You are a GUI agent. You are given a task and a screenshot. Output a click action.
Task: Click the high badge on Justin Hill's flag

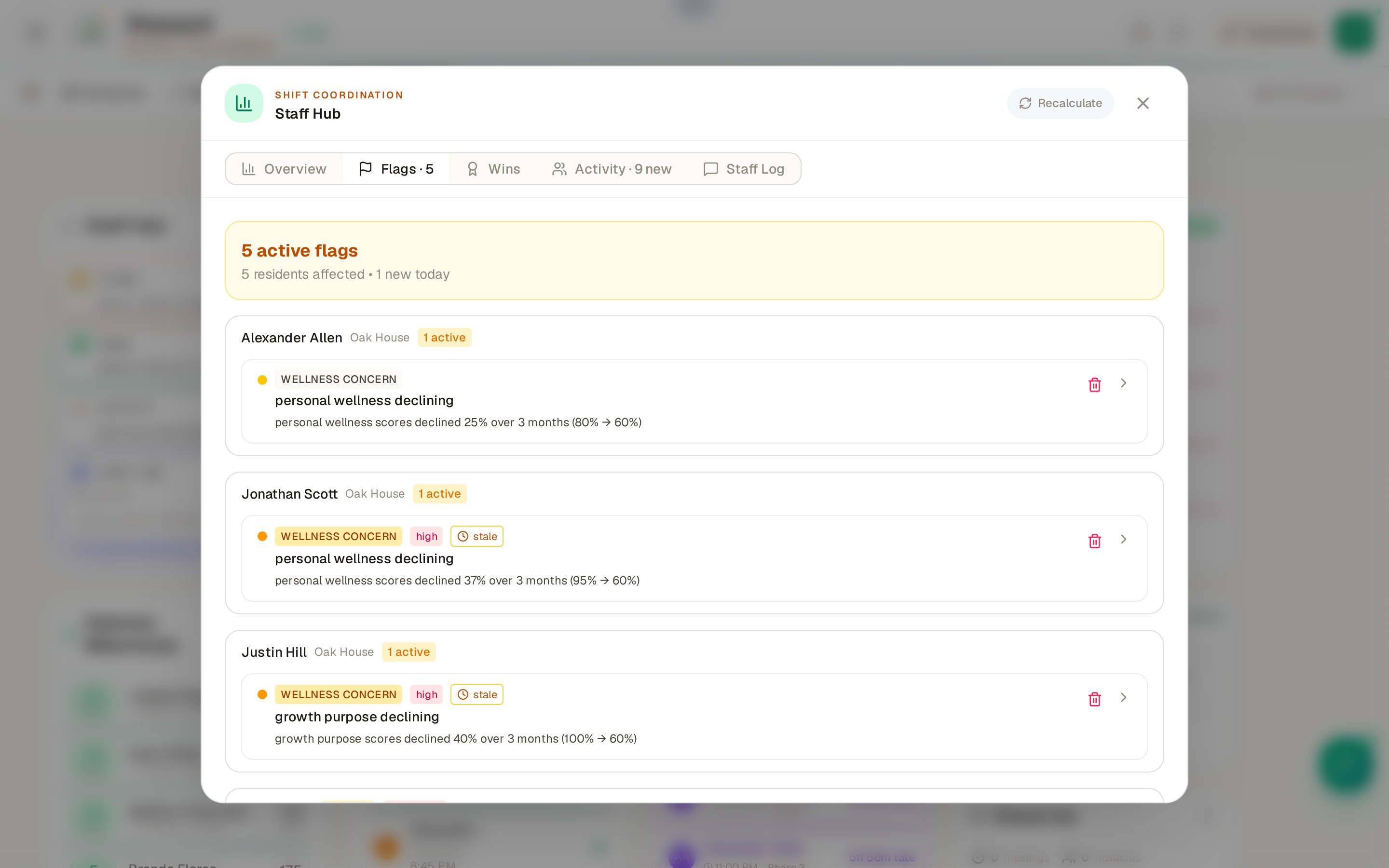(x=426, y=694)
